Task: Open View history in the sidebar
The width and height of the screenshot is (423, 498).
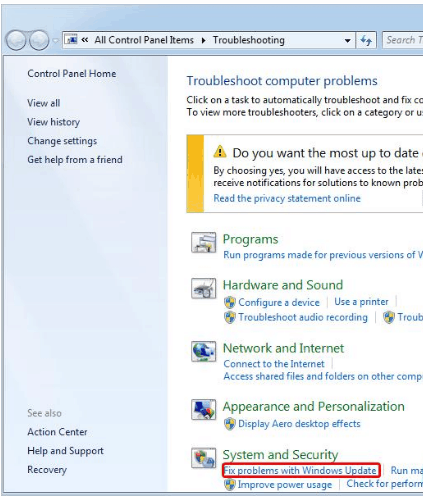Action: pyautogui.click(x=54, y=122)
